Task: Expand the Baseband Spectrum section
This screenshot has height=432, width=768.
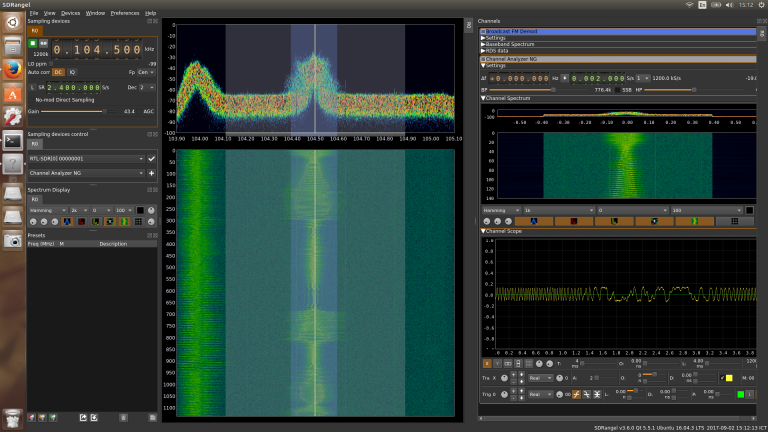Action: pyautogui.click(x=512, y=45)
